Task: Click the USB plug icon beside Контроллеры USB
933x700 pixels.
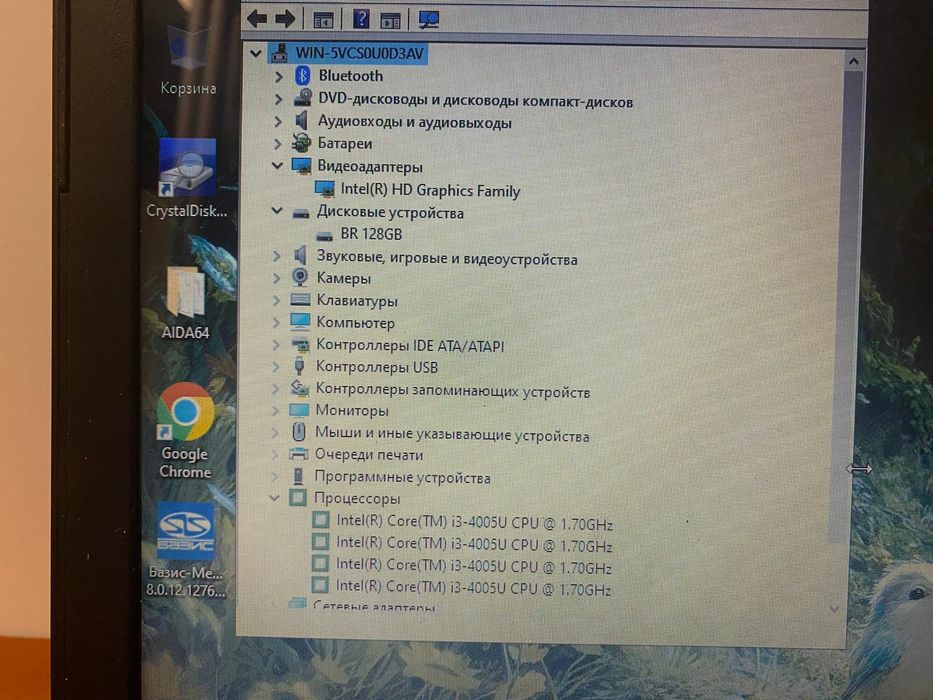Action: [x=299, y=366]
